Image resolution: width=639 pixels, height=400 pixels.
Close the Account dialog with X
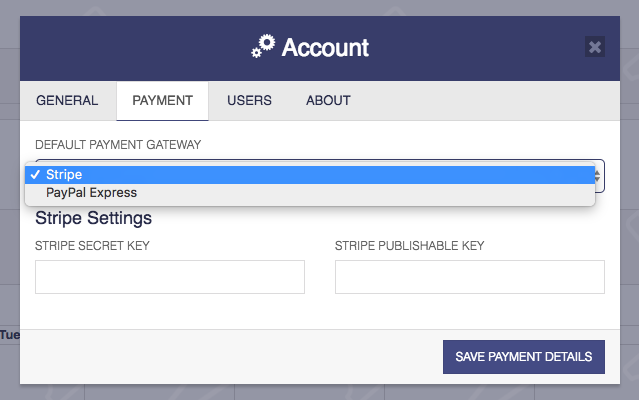point(595,47)
